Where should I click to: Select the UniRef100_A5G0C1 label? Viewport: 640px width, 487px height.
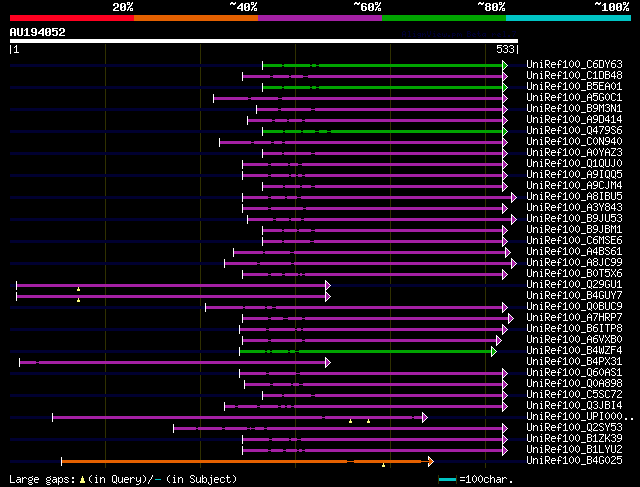pos(574,98)
